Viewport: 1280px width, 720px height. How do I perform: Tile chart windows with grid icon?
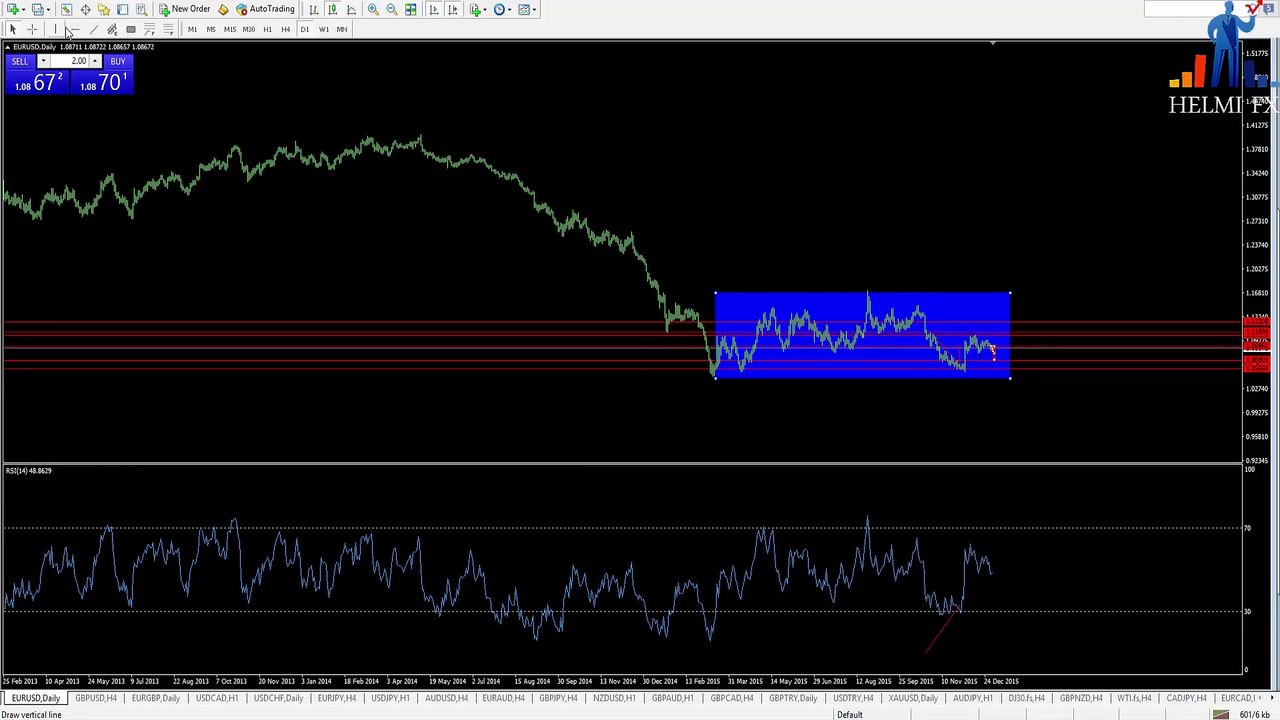click(411, 9)
